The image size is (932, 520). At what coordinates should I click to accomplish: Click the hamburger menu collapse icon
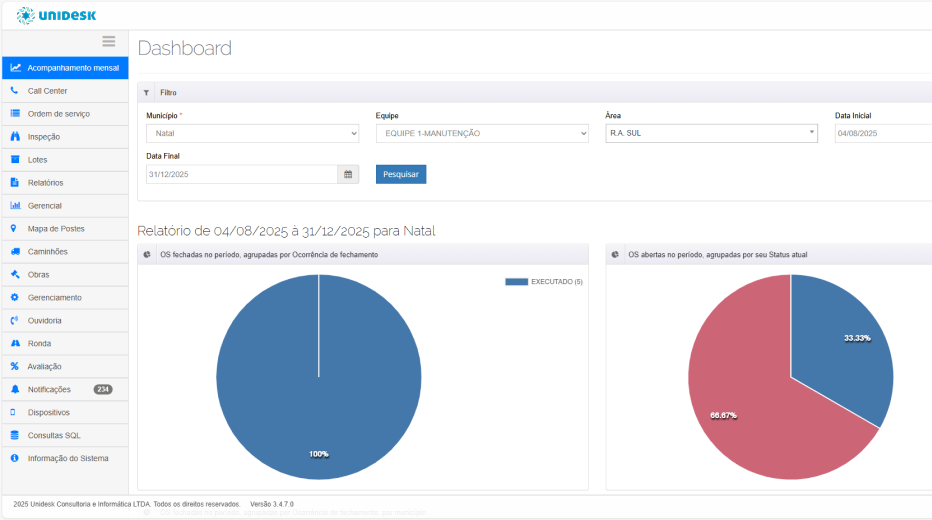(x=109, y=42)
